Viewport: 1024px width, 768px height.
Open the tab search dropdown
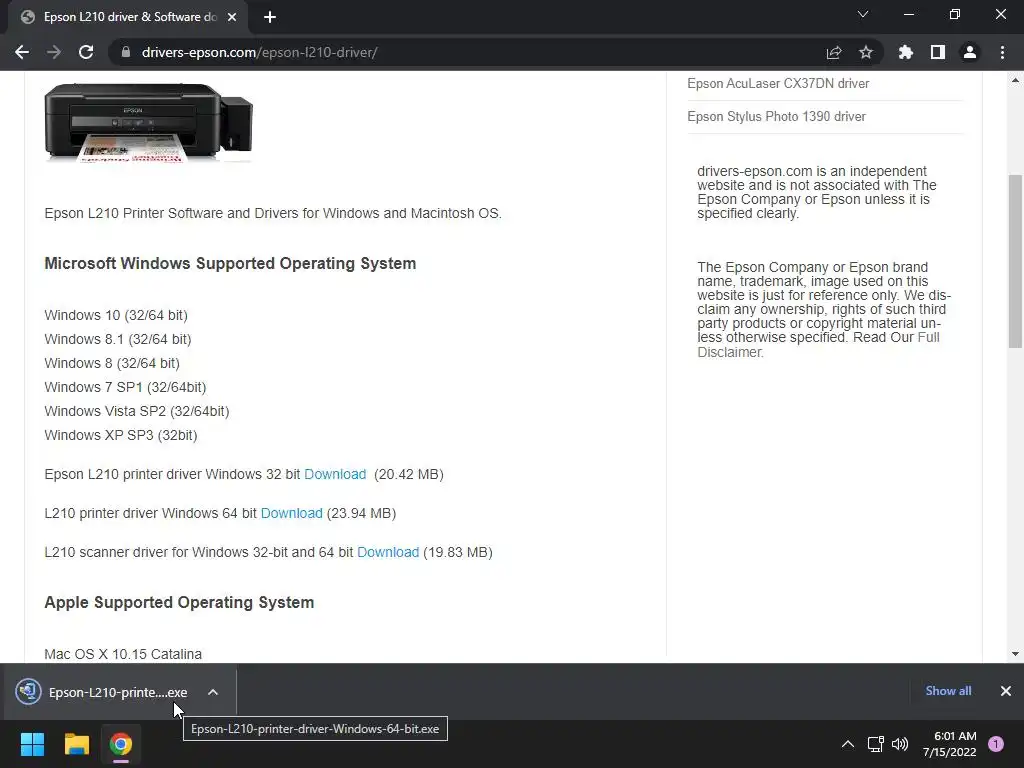[x=863, y=14]
